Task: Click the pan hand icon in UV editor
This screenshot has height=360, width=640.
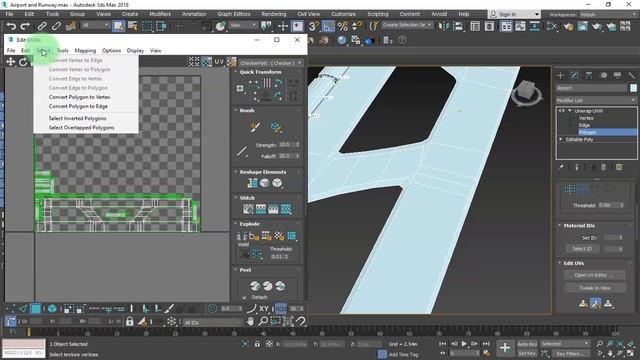Action: (x=250, y=322)
